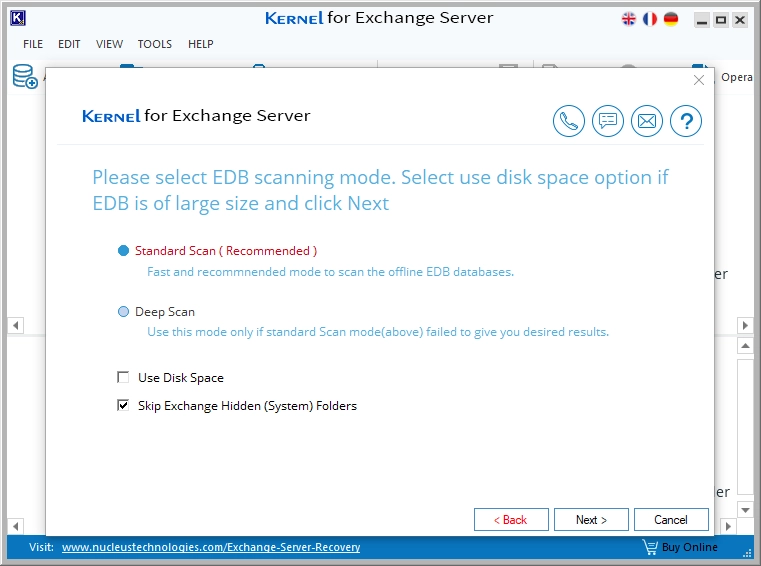Select the Deep Scan radio button
The image size is (761, 566).
[x=123, y=312]
